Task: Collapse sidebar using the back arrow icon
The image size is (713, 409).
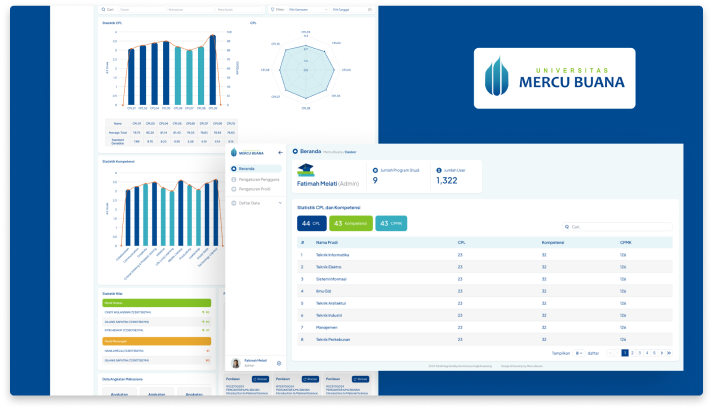Action: (x=279, y=153)
